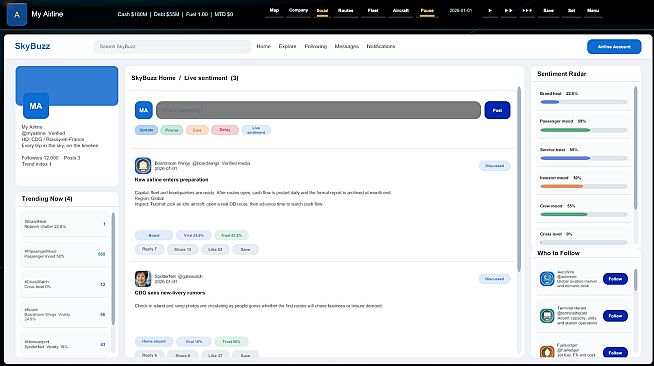Click the AeroWire account avatar
The height and width of the screenshot is (366, 654).
[x=547, y=278]
